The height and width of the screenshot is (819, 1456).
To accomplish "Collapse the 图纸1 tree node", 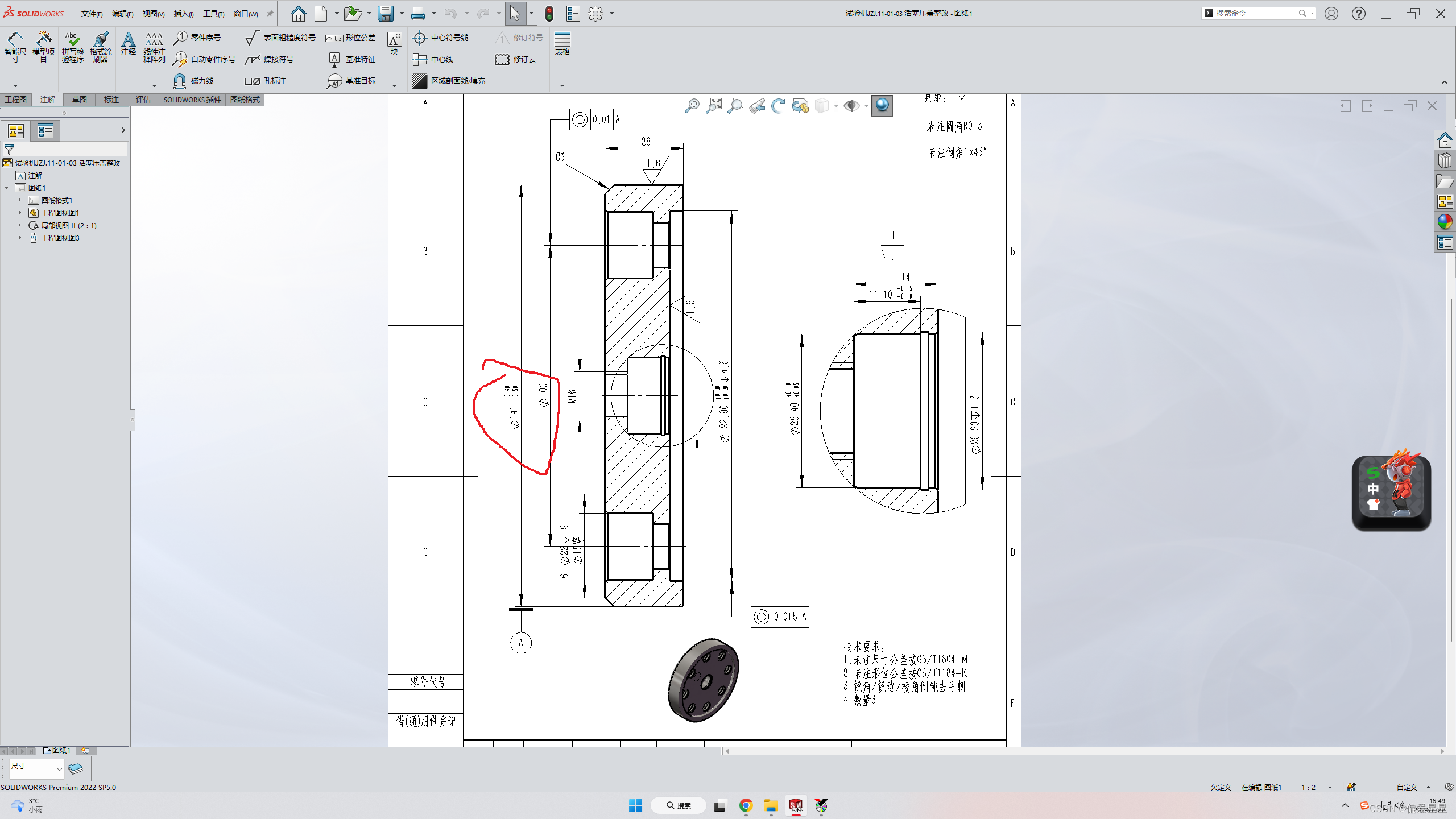I will point(7,188).
